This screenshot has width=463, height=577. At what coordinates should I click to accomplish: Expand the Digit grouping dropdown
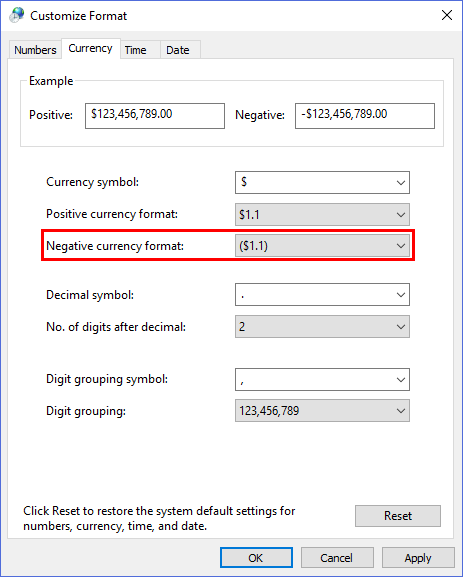pos(322,411)
